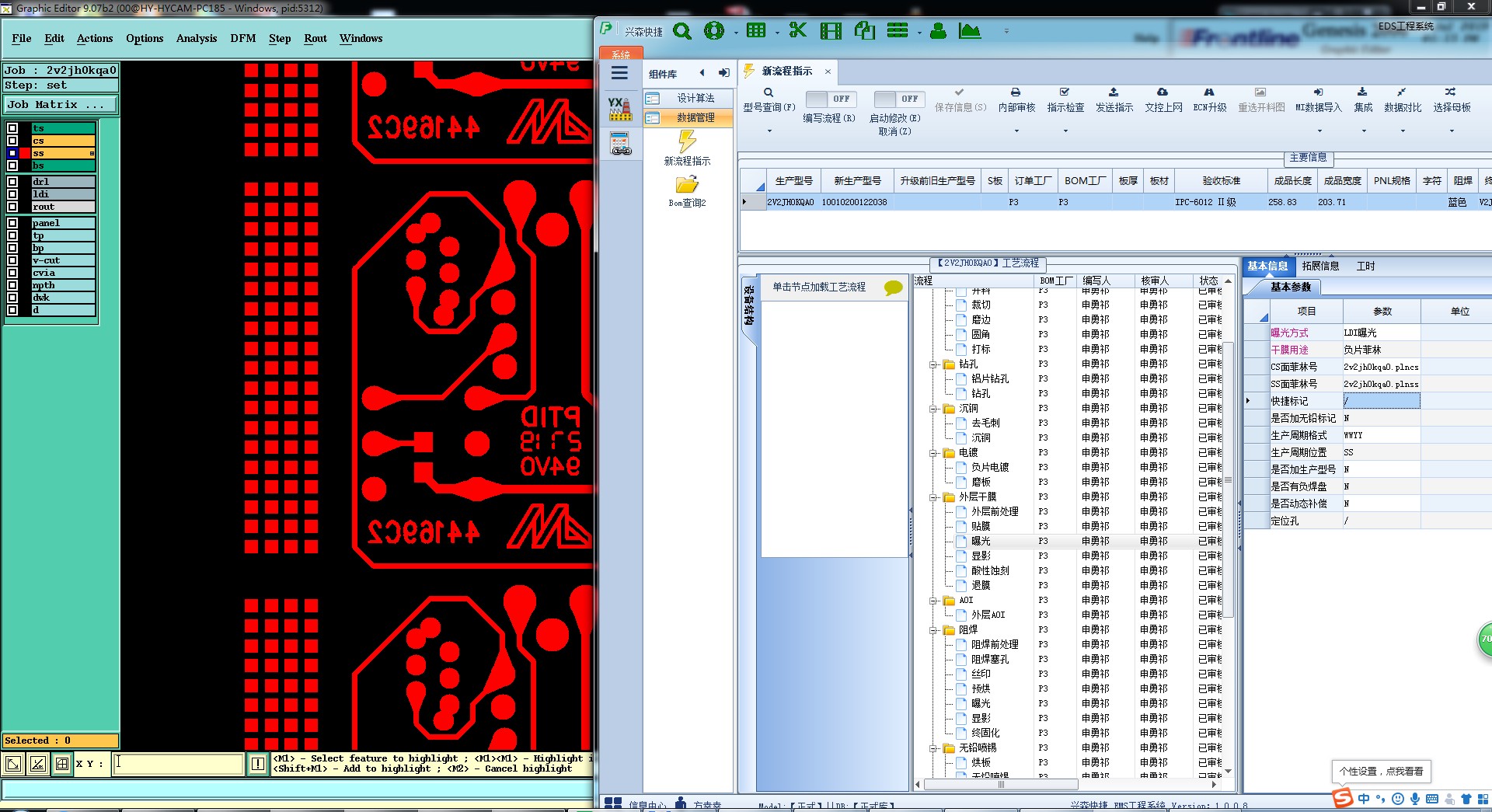Click the green copy documents icon
The image size is (1492, 812).
click(x=864, y=31)
